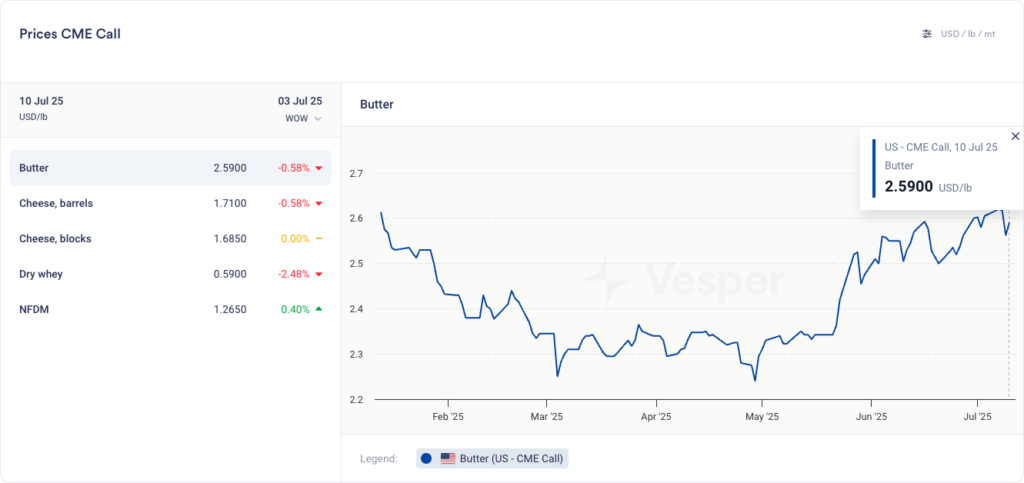Click the chevron next to WOW
Image resolution: width=1024 pixels, height=483 pixels.
318,118
